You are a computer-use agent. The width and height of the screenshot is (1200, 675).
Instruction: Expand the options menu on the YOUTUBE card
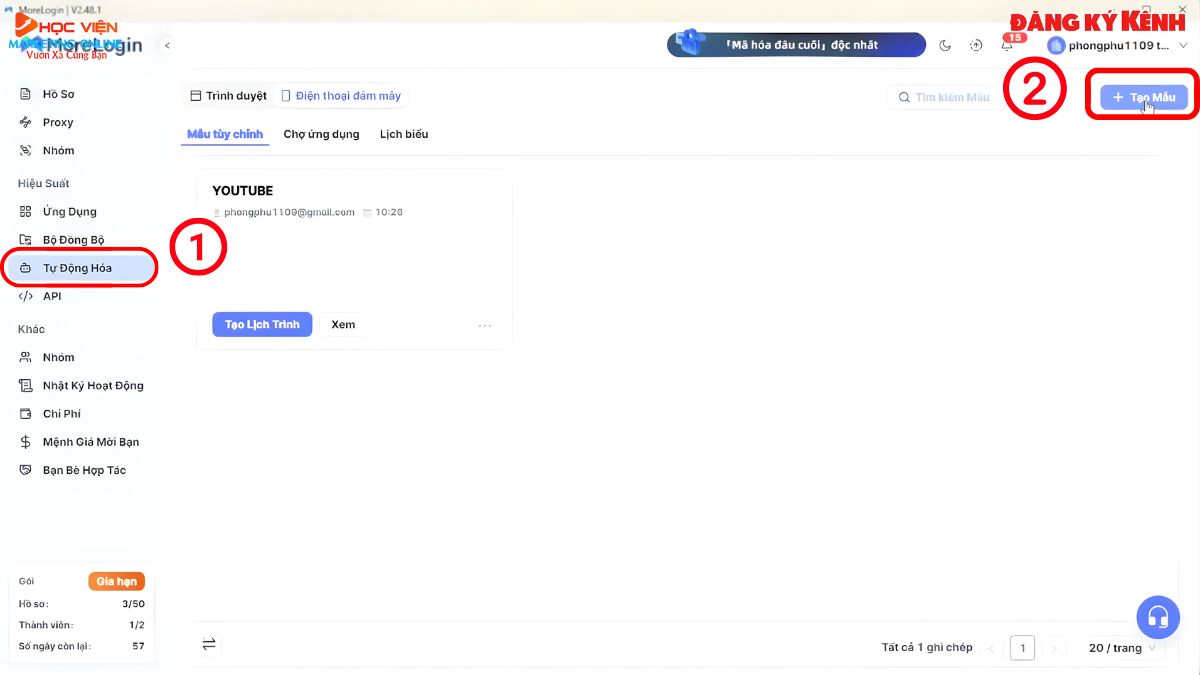coord(485,324)
